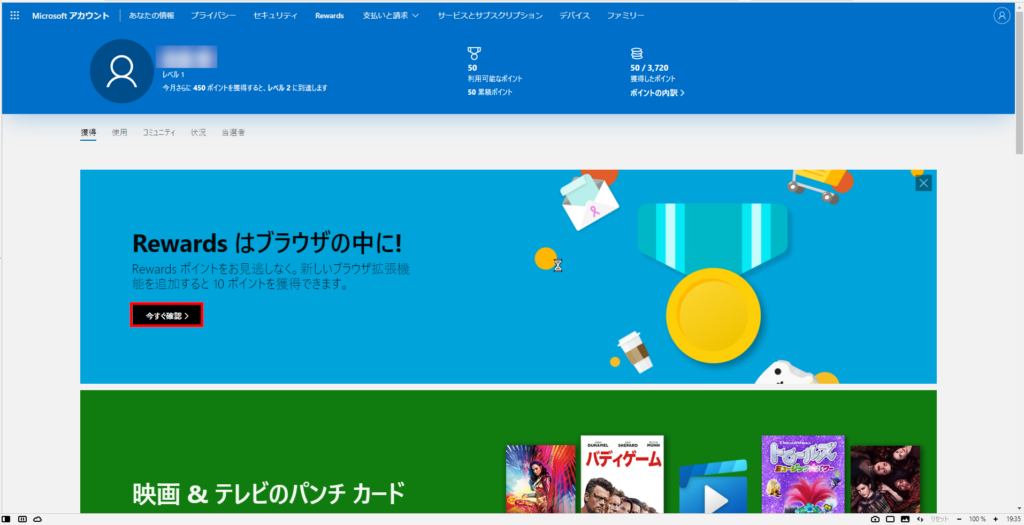Open ポイントの内訳 points breakdown chevron link
Image resolution: width=1024 pixels, height=525 pixels.
pyautogui.click(x=657, y=93)
